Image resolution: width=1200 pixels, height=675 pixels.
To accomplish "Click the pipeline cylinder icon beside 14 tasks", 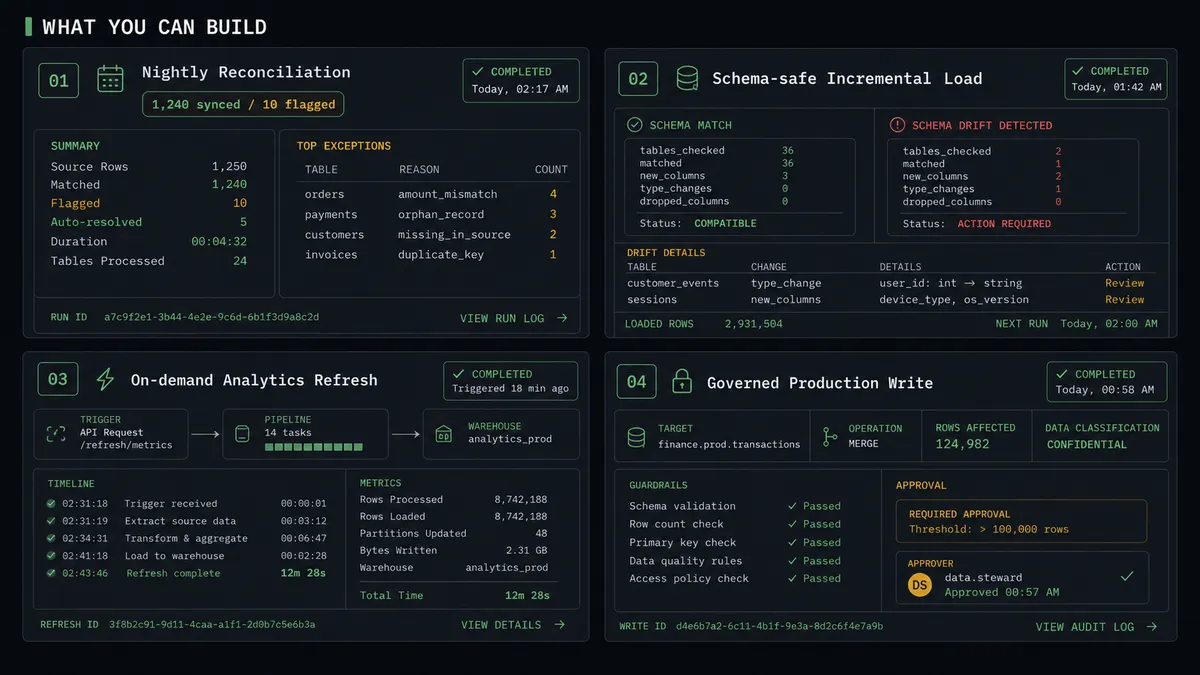I will tap(241, 434).
